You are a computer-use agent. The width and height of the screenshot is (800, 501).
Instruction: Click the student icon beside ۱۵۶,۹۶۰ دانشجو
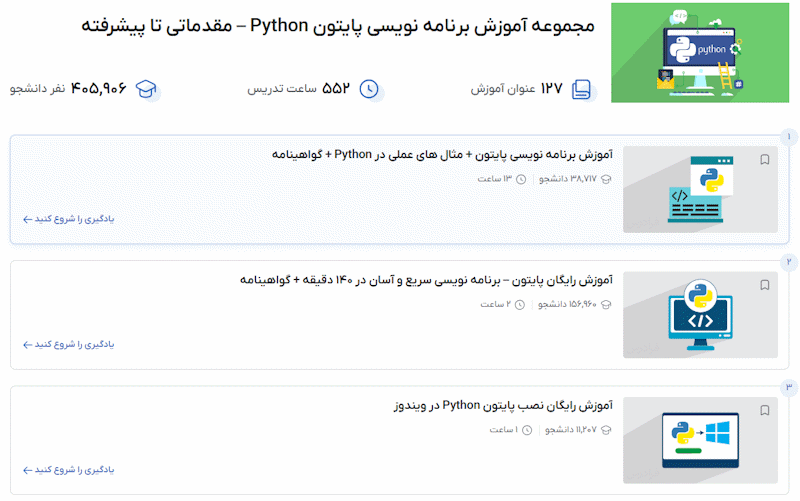(606, 305)
